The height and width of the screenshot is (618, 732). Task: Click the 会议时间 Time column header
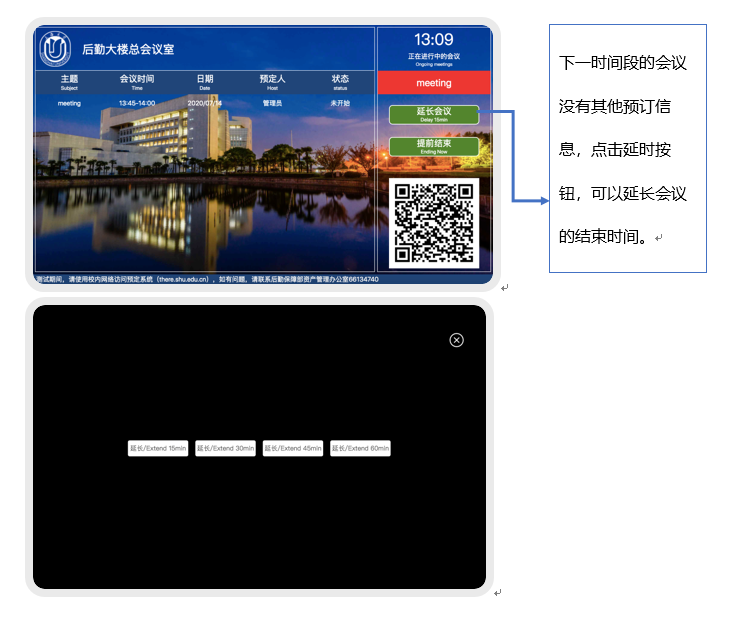137,82
